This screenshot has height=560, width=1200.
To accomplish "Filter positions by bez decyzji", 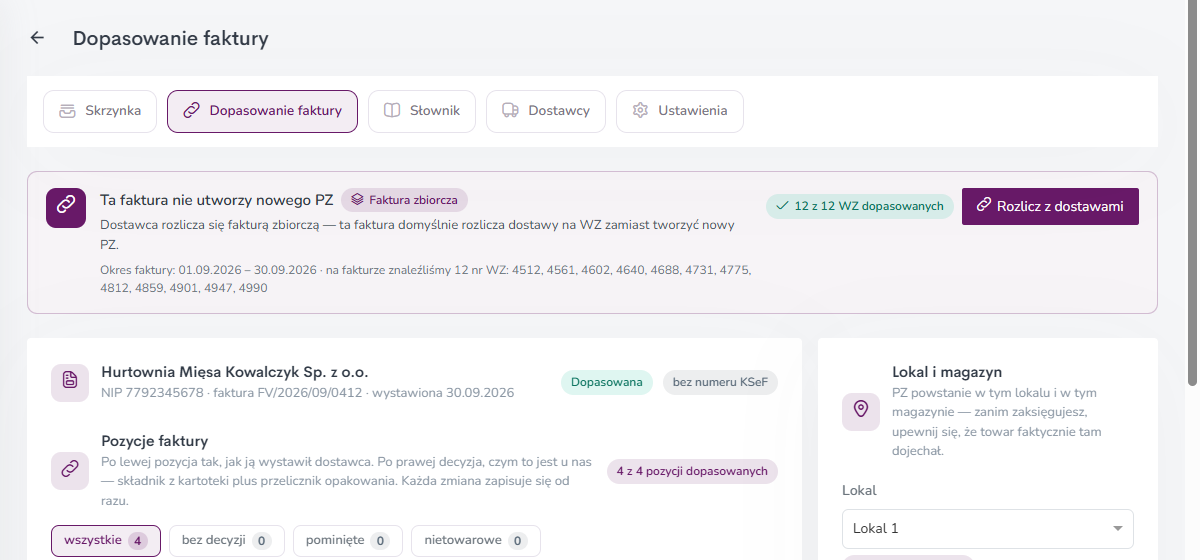I will click(x=227, y=541).
